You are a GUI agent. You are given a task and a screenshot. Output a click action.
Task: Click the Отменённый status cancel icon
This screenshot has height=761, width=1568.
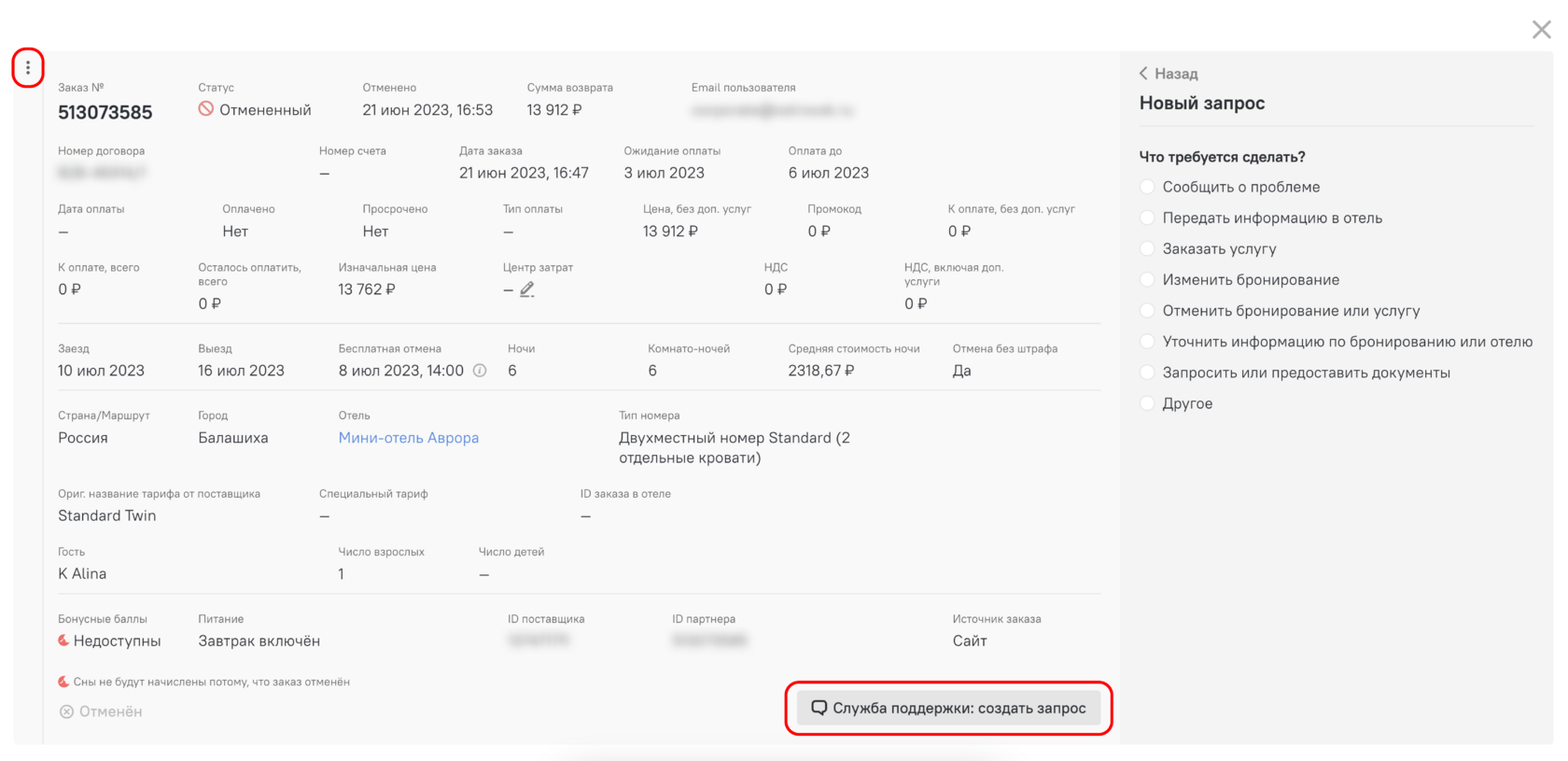click(x=206, y=109)
